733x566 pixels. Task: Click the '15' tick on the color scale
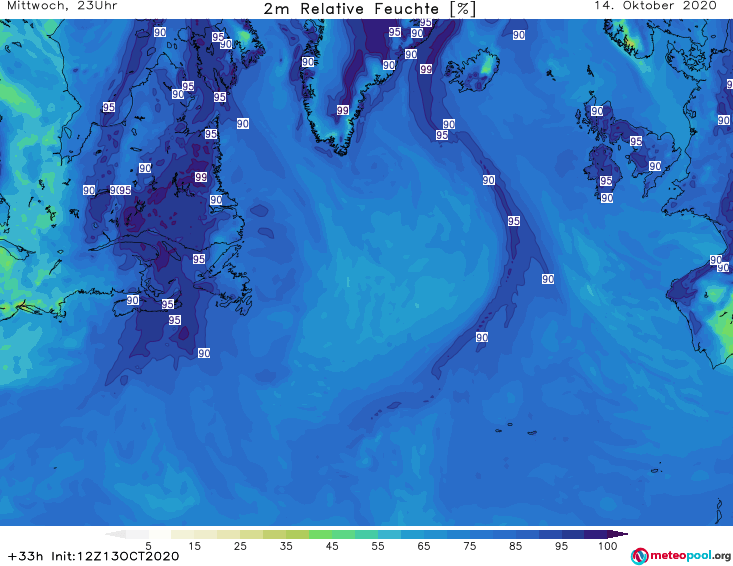[194, 545]
